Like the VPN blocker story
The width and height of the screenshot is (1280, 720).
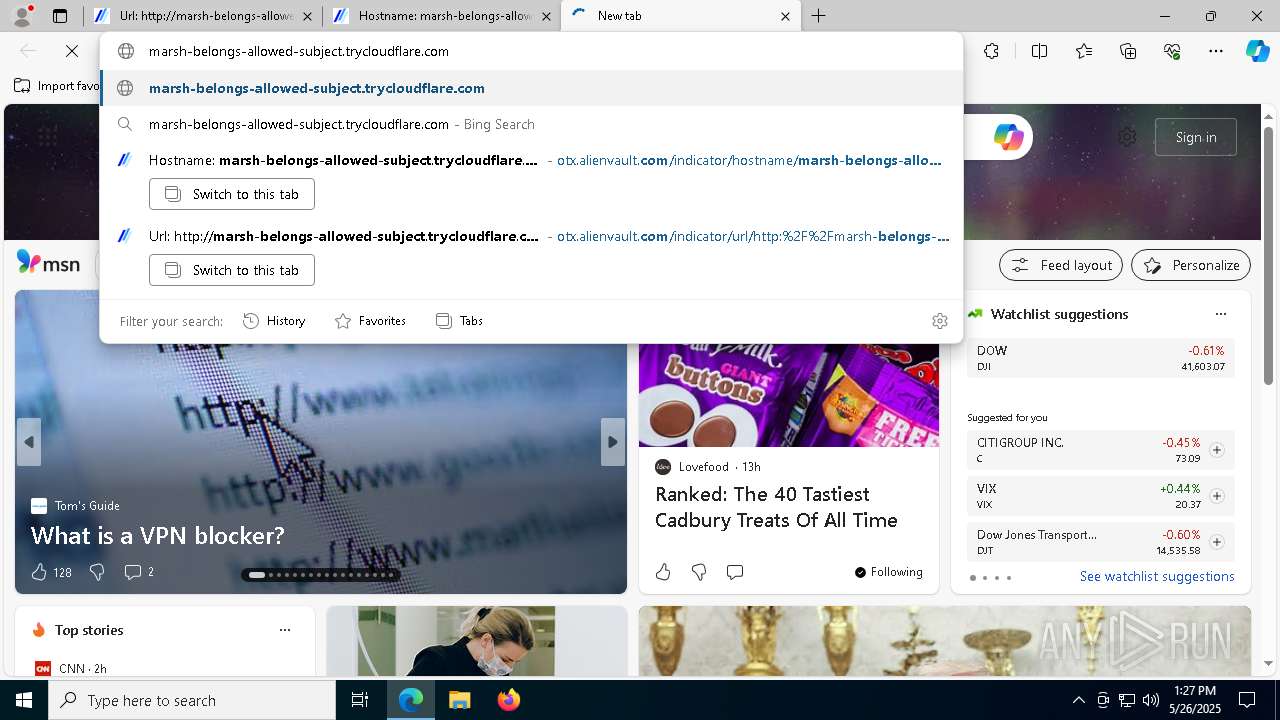coord(39,572)
